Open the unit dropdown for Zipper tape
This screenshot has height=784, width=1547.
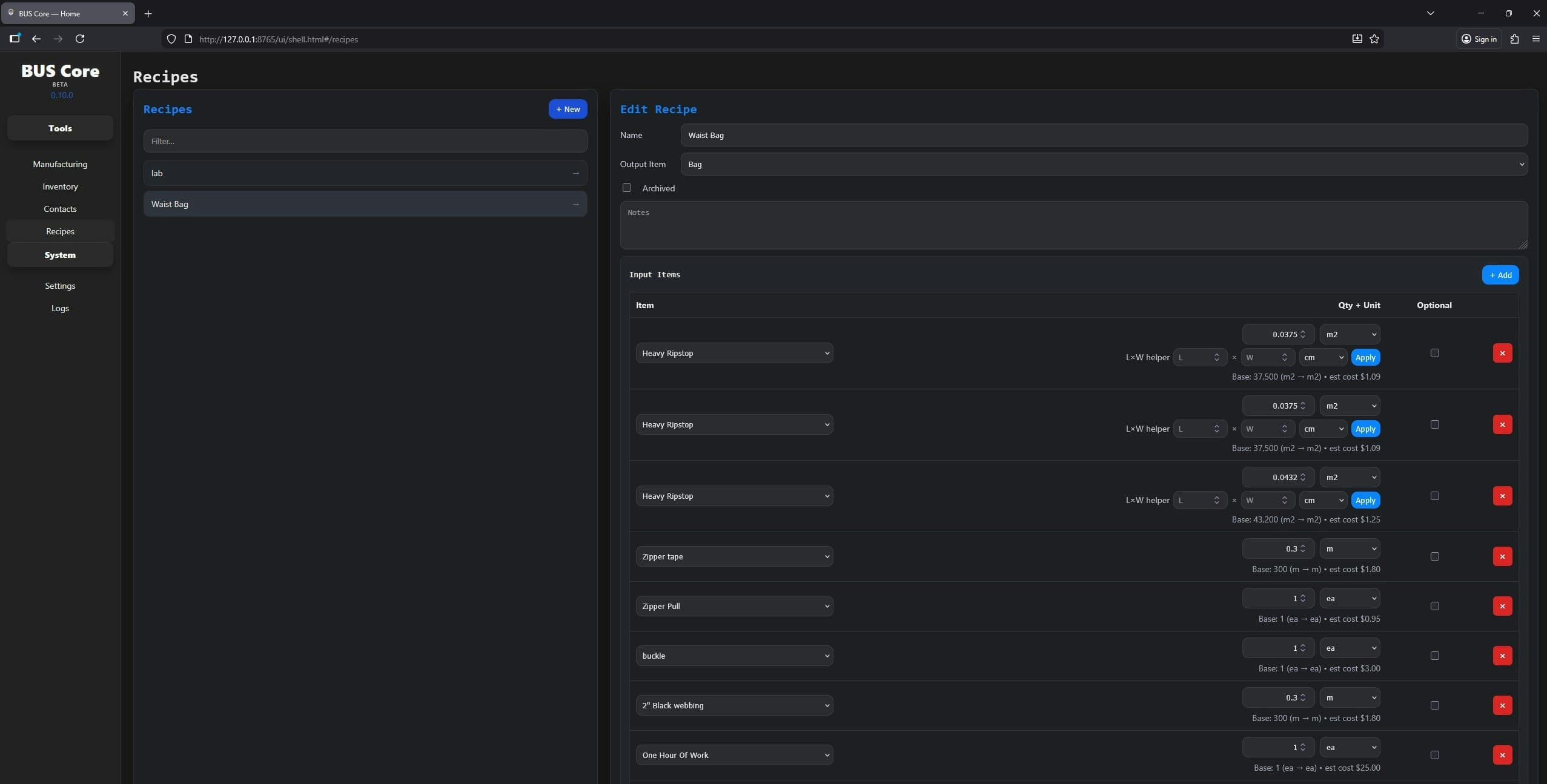click(x=1350, y=548)
